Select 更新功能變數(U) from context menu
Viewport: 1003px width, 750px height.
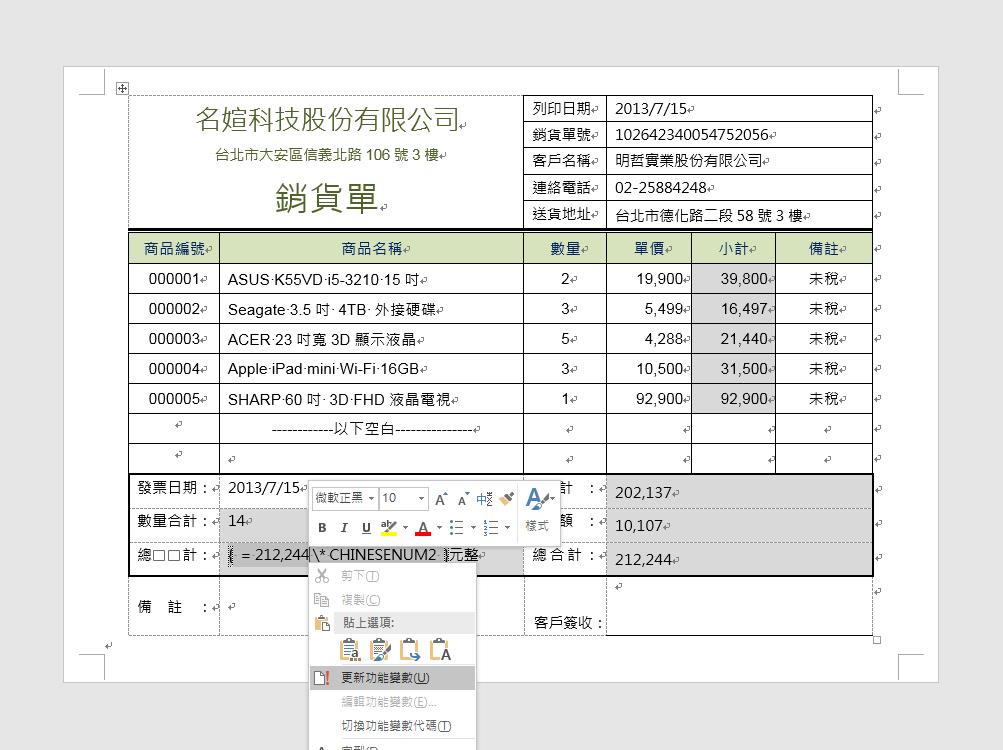(393, 678)
